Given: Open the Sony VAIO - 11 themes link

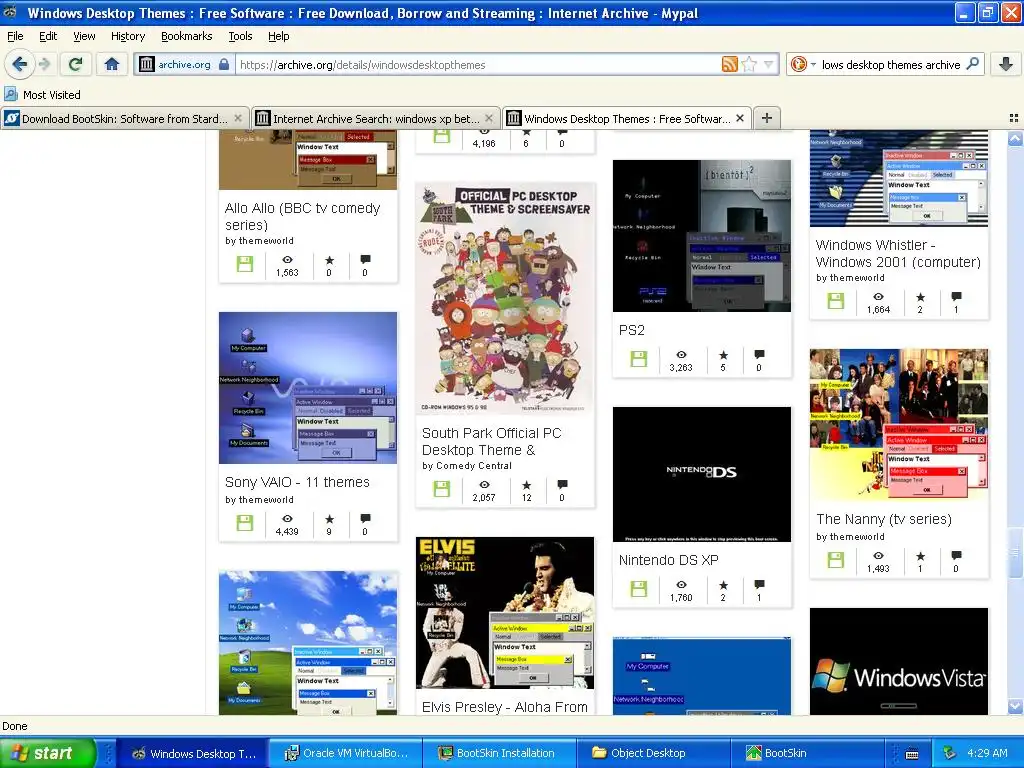Looking at the screenshot, I should click(297, 482).
